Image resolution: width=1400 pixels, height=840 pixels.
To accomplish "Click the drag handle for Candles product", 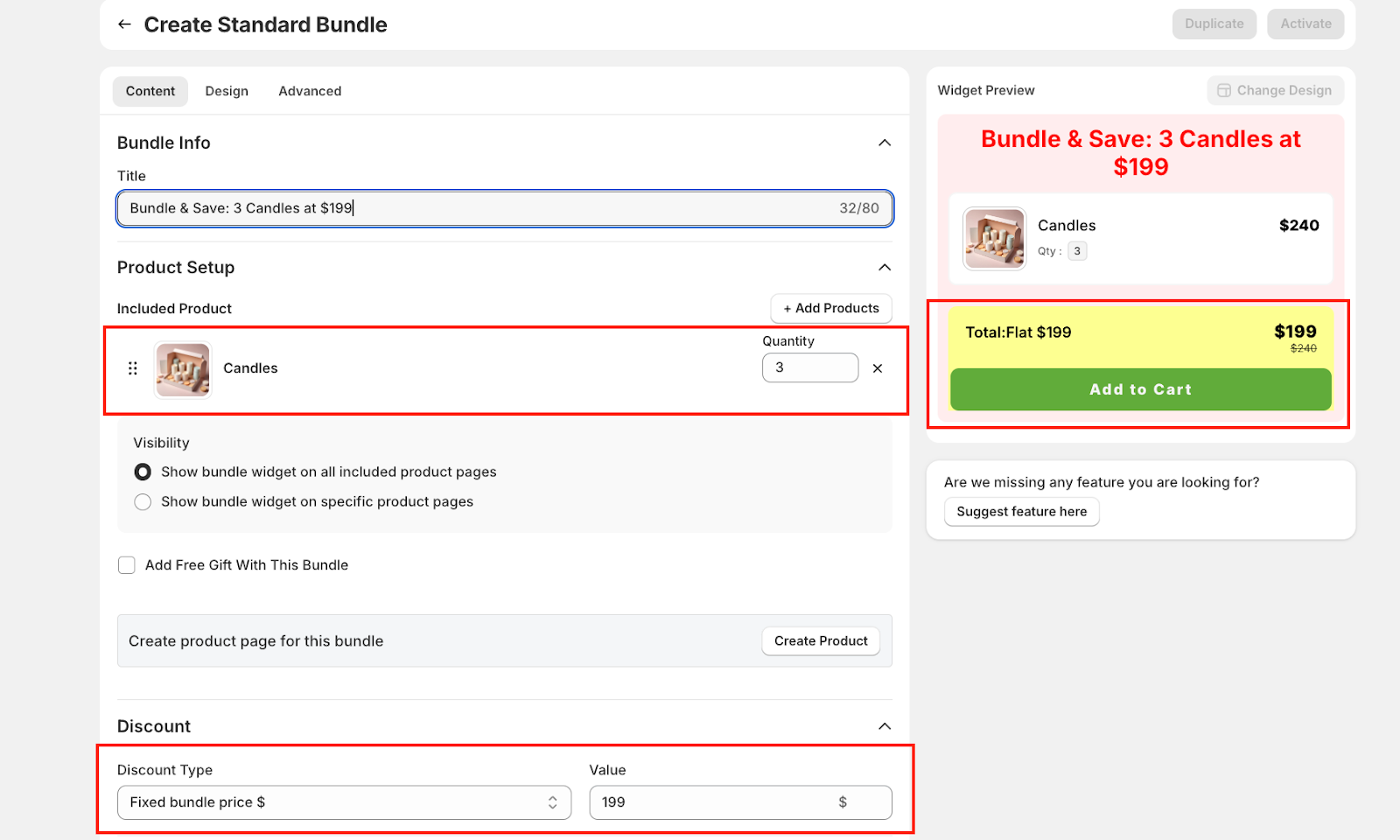I will pyautogui.click(x=133, y=368).
